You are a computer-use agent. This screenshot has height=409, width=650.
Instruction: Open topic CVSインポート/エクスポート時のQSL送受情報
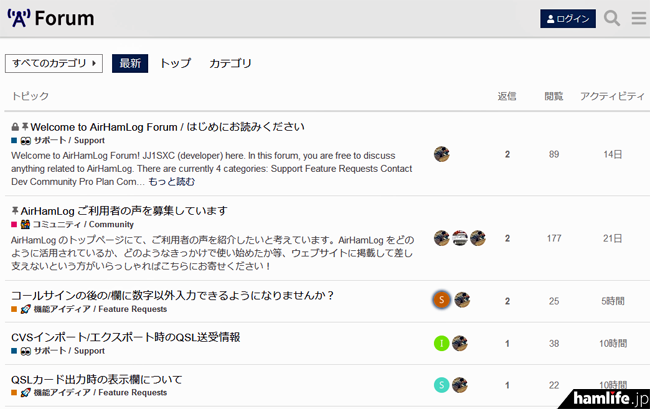[x=125, y=337]
